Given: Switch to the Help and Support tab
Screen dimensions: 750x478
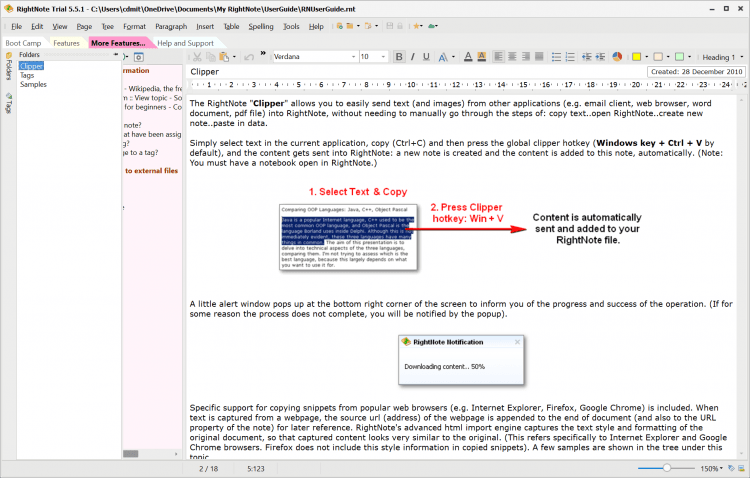Looking at the screenshot, I should tap(186, 43).
